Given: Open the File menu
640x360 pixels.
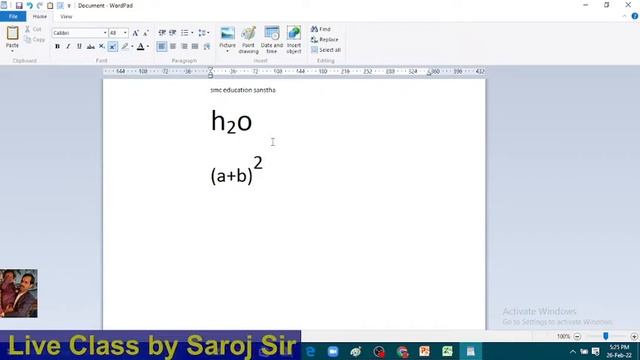Looking at the screenshot, I should (13, 16).
